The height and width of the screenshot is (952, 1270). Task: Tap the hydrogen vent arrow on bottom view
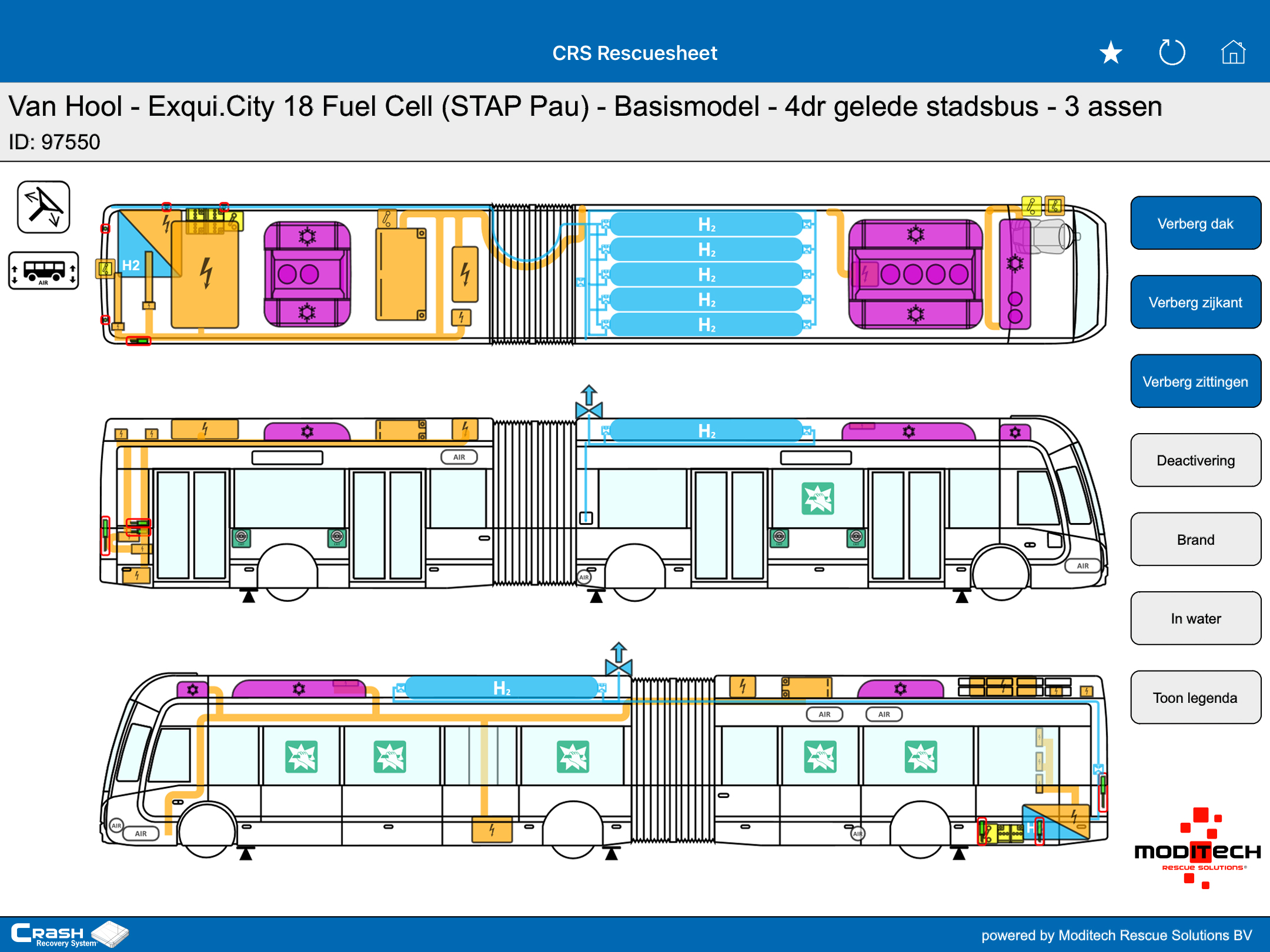click(619, 659)
